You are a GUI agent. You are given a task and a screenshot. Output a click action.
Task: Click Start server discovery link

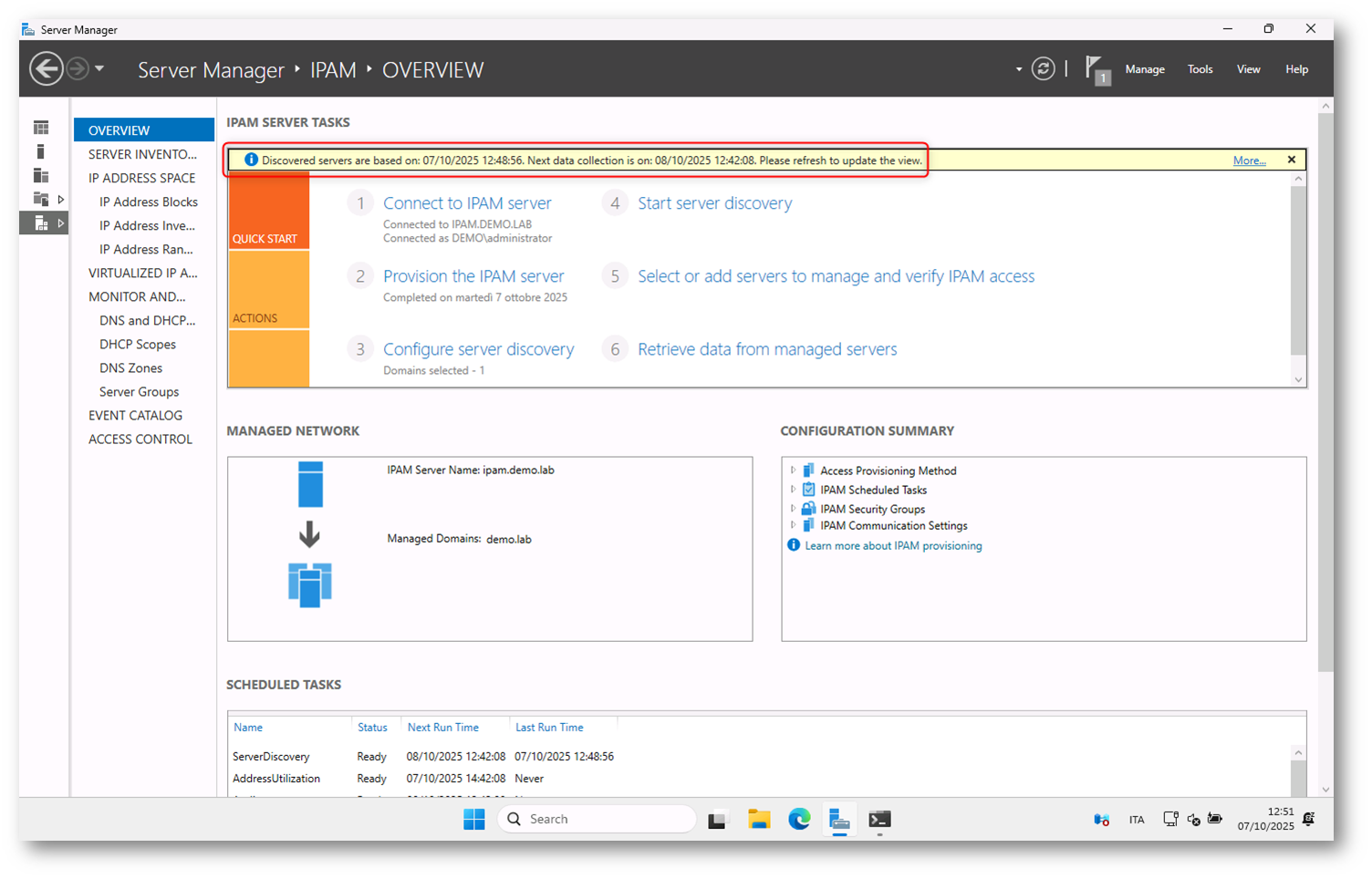pos(714,203)
